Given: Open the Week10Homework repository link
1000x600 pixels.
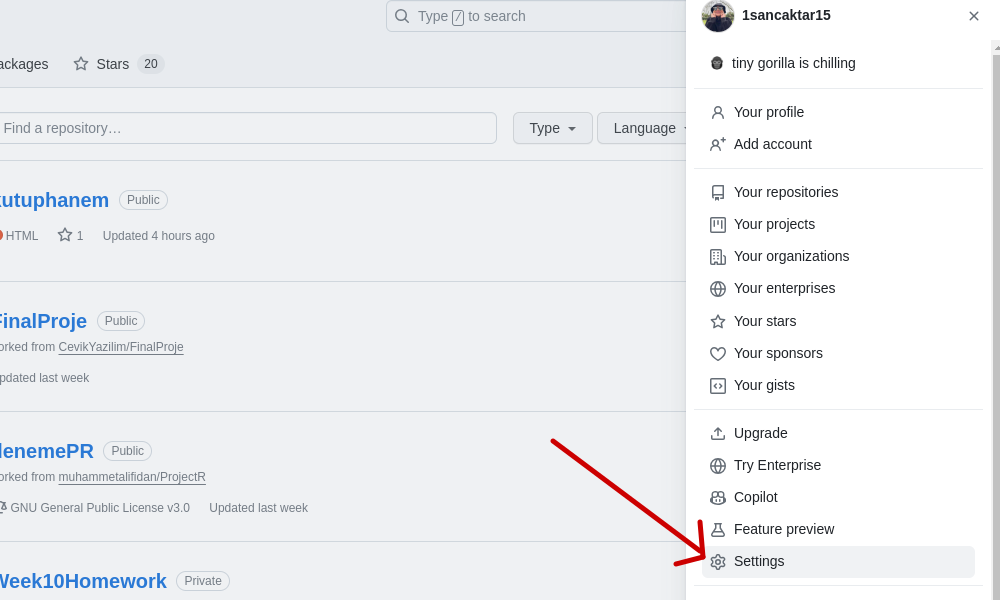Looking at the screenshot, I should 82,581.
